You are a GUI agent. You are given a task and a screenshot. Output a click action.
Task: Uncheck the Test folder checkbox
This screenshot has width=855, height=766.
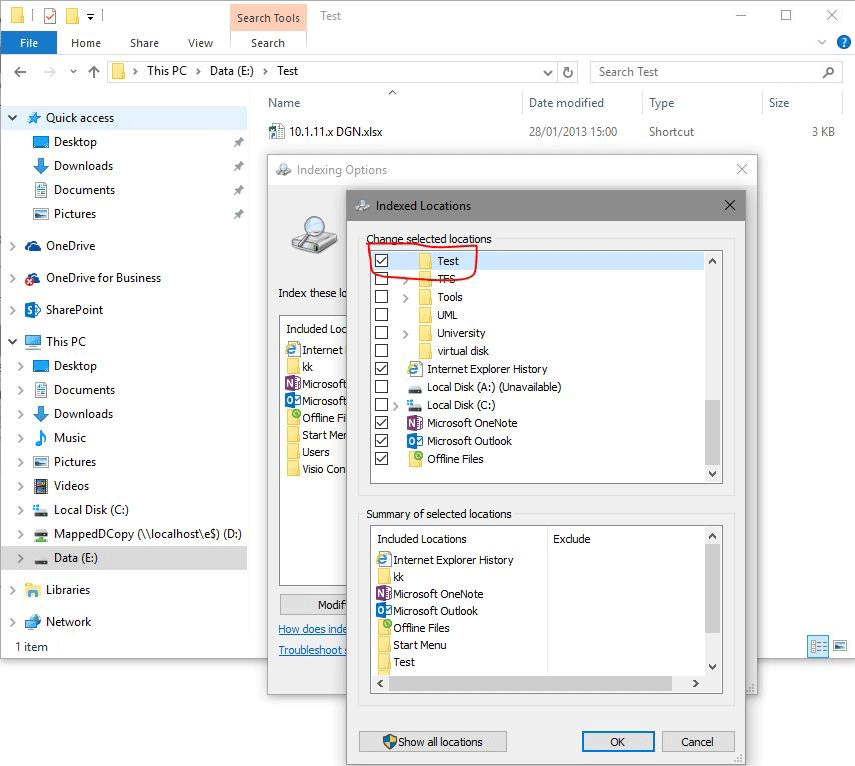click(x=381, y=261)
